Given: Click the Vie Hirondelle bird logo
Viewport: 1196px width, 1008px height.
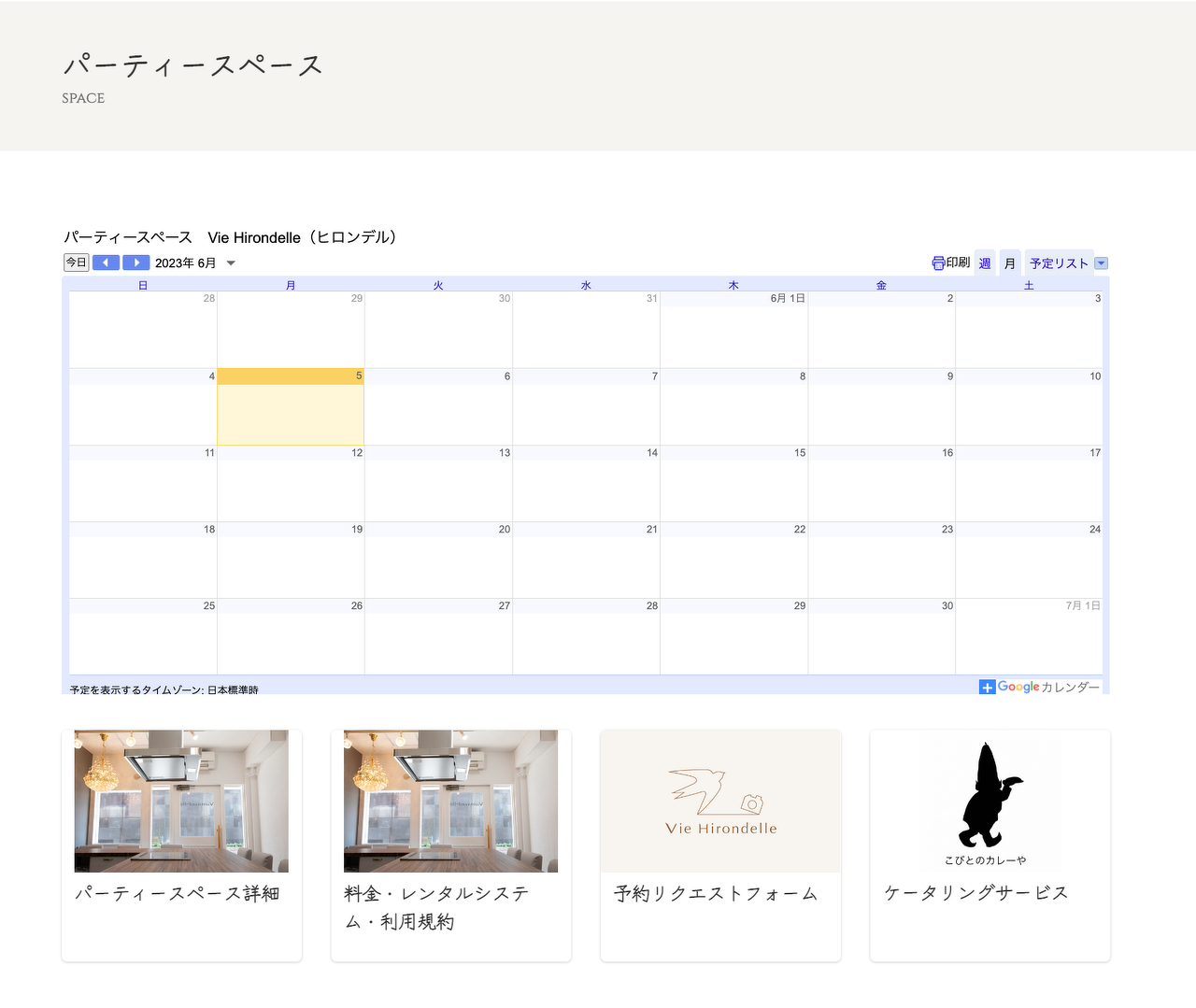Looking at the screenshot, I should coord(720,802).
